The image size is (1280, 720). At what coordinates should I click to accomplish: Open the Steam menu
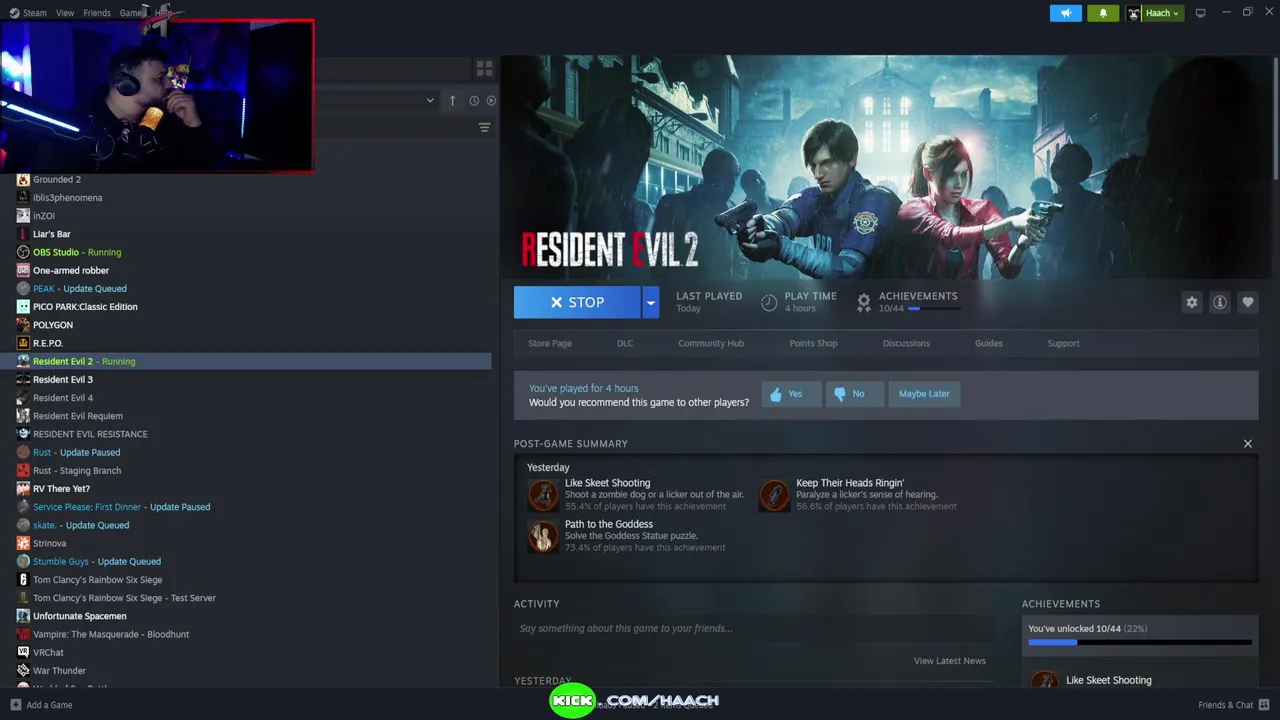28,13
